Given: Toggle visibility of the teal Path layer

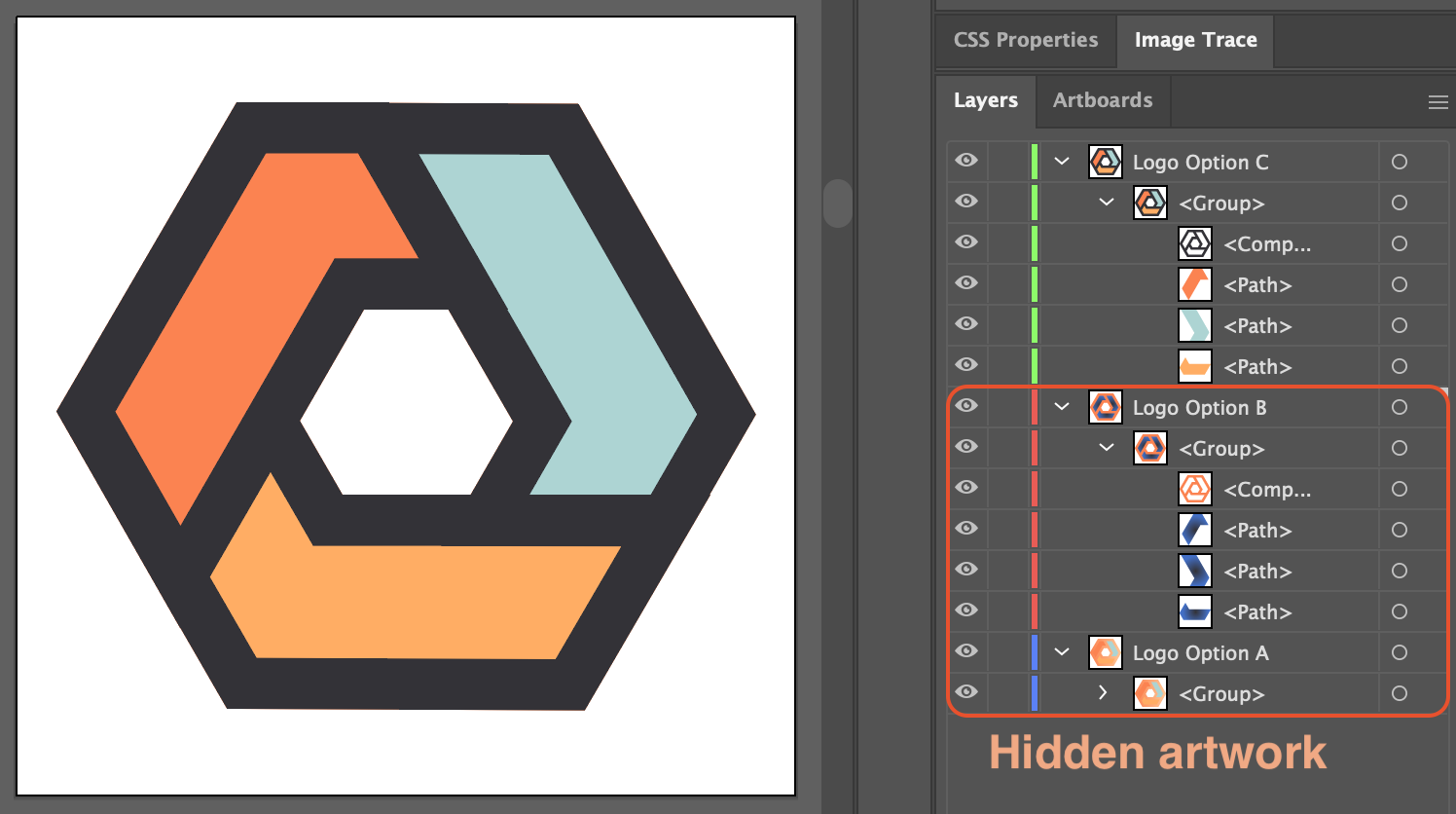Looking at the screenshot, I should coord(965,324).
